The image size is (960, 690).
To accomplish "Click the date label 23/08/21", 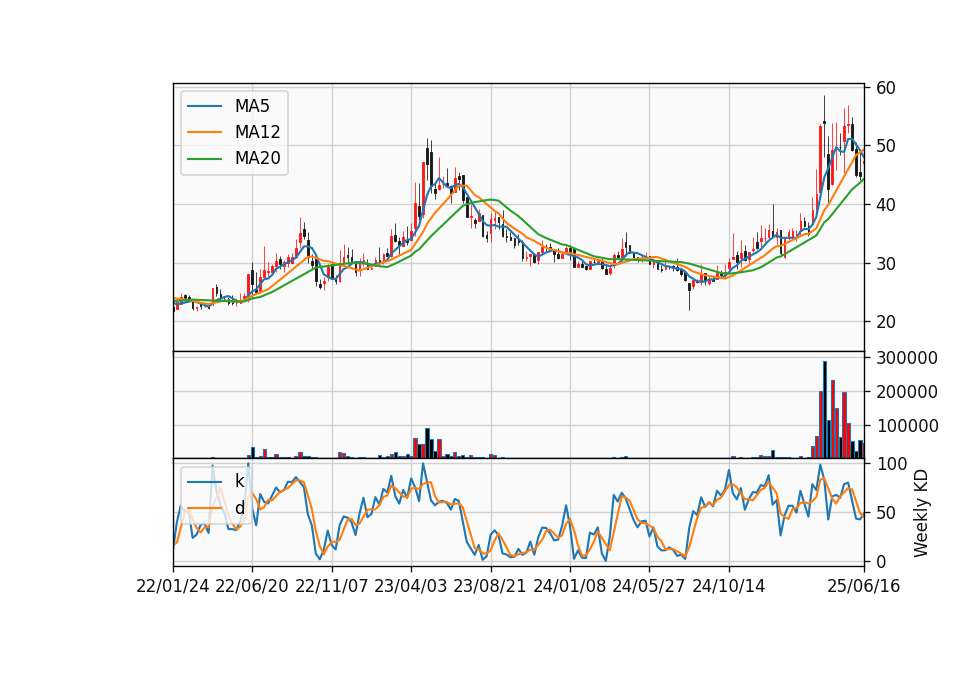I will coord(489,586).
